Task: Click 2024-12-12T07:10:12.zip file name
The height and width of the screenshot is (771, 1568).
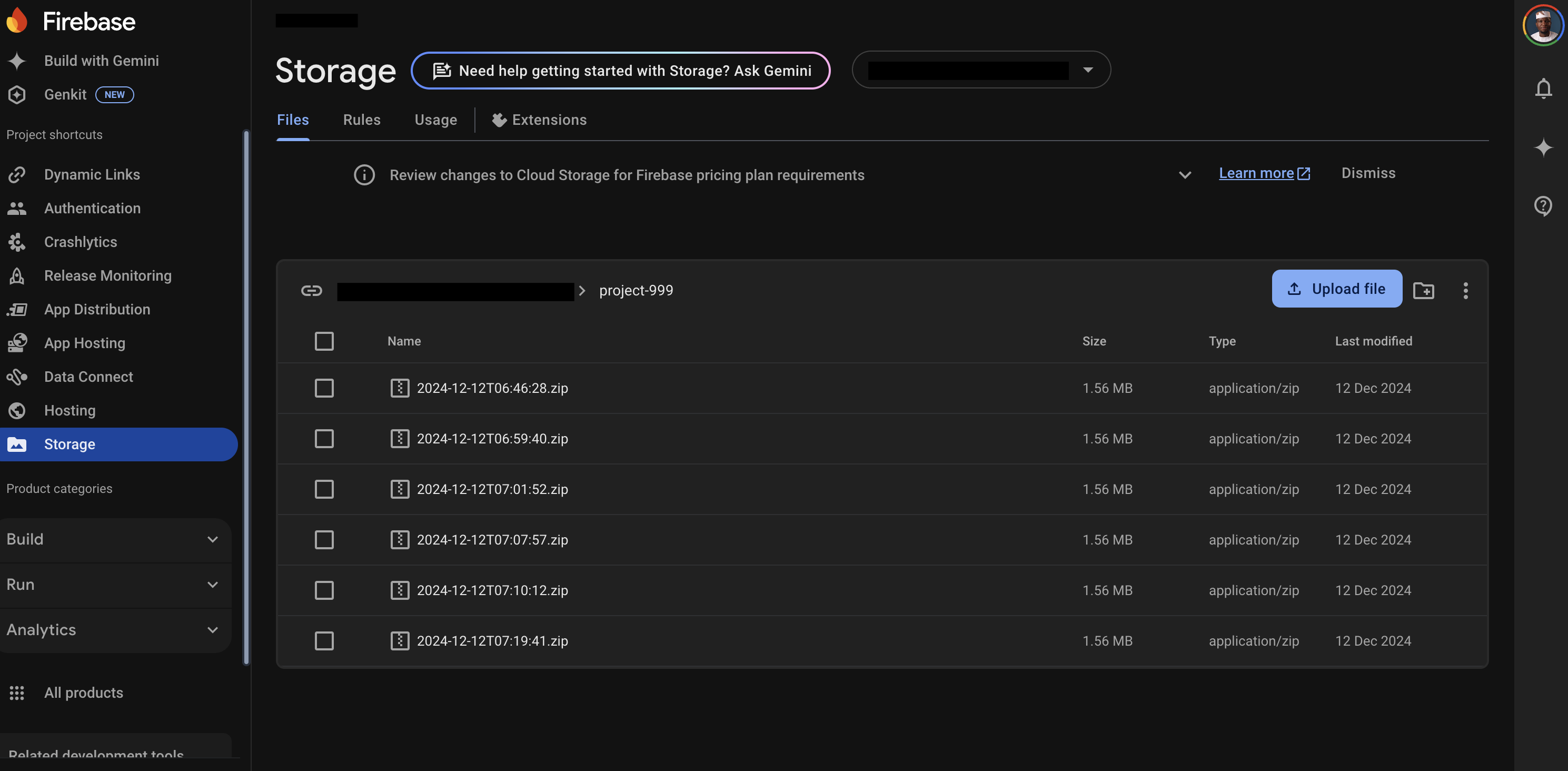Action: pos(492,590)
